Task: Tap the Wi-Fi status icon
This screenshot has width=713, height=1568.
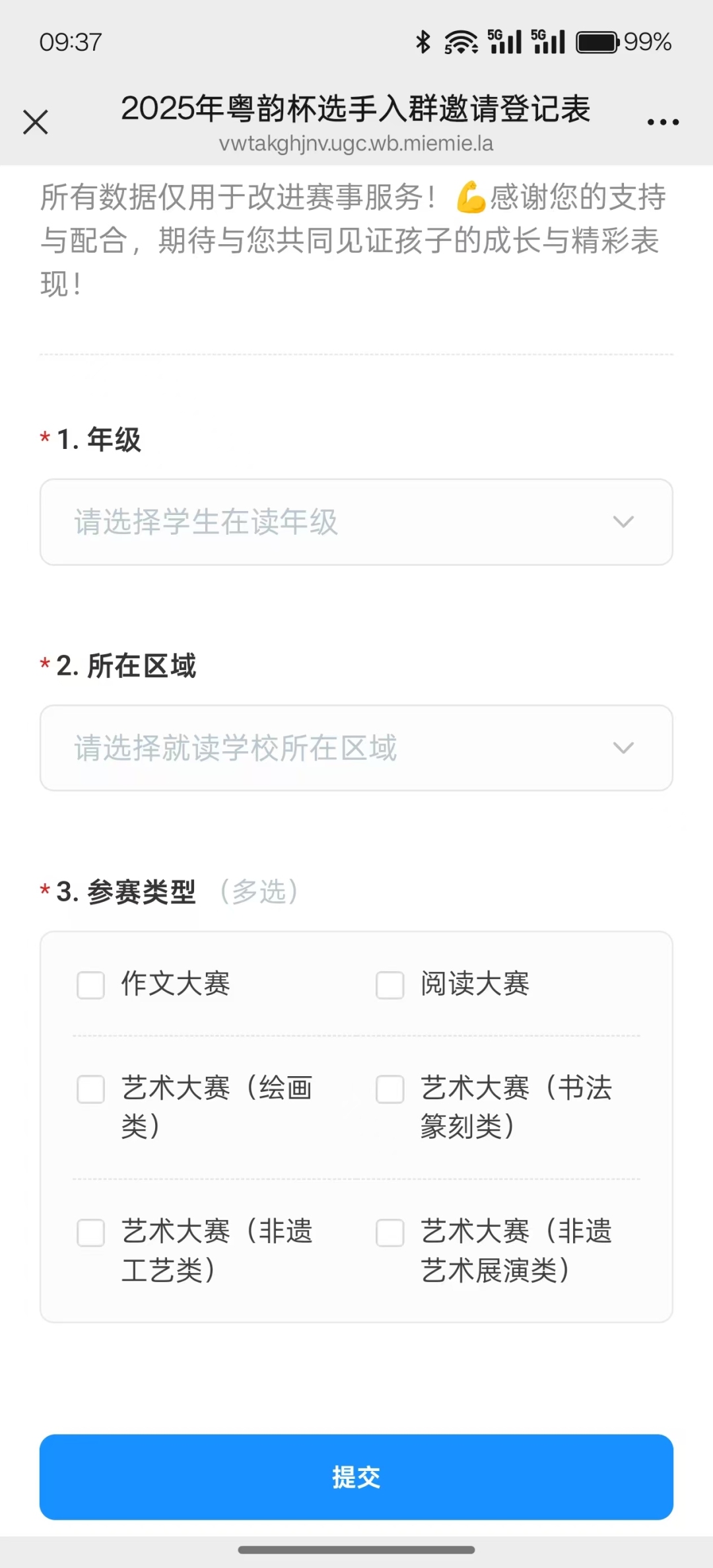Action: [x=461, y=42]
